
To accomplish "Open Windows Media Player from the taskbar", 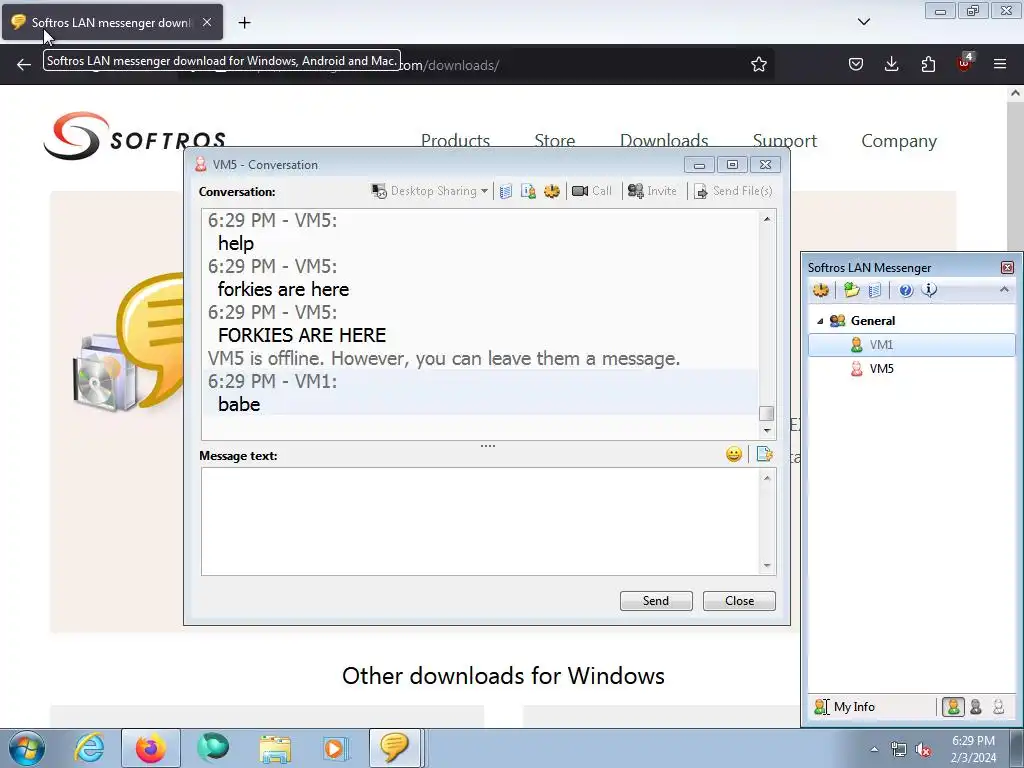I will click(x=336, y=748).
